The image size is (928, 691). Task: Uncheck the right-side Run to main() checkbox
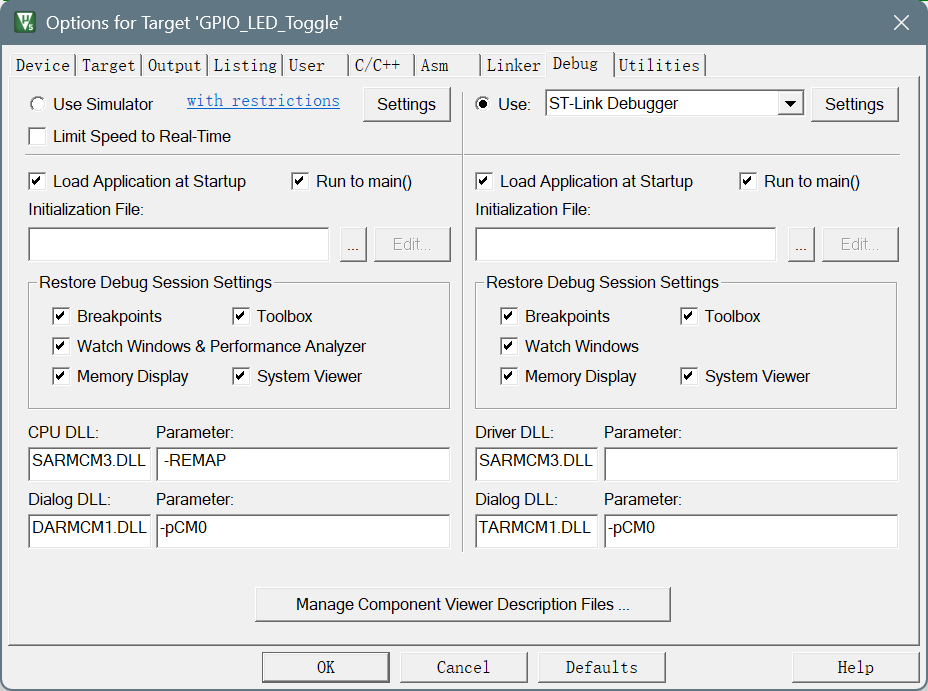click(748, 181)
